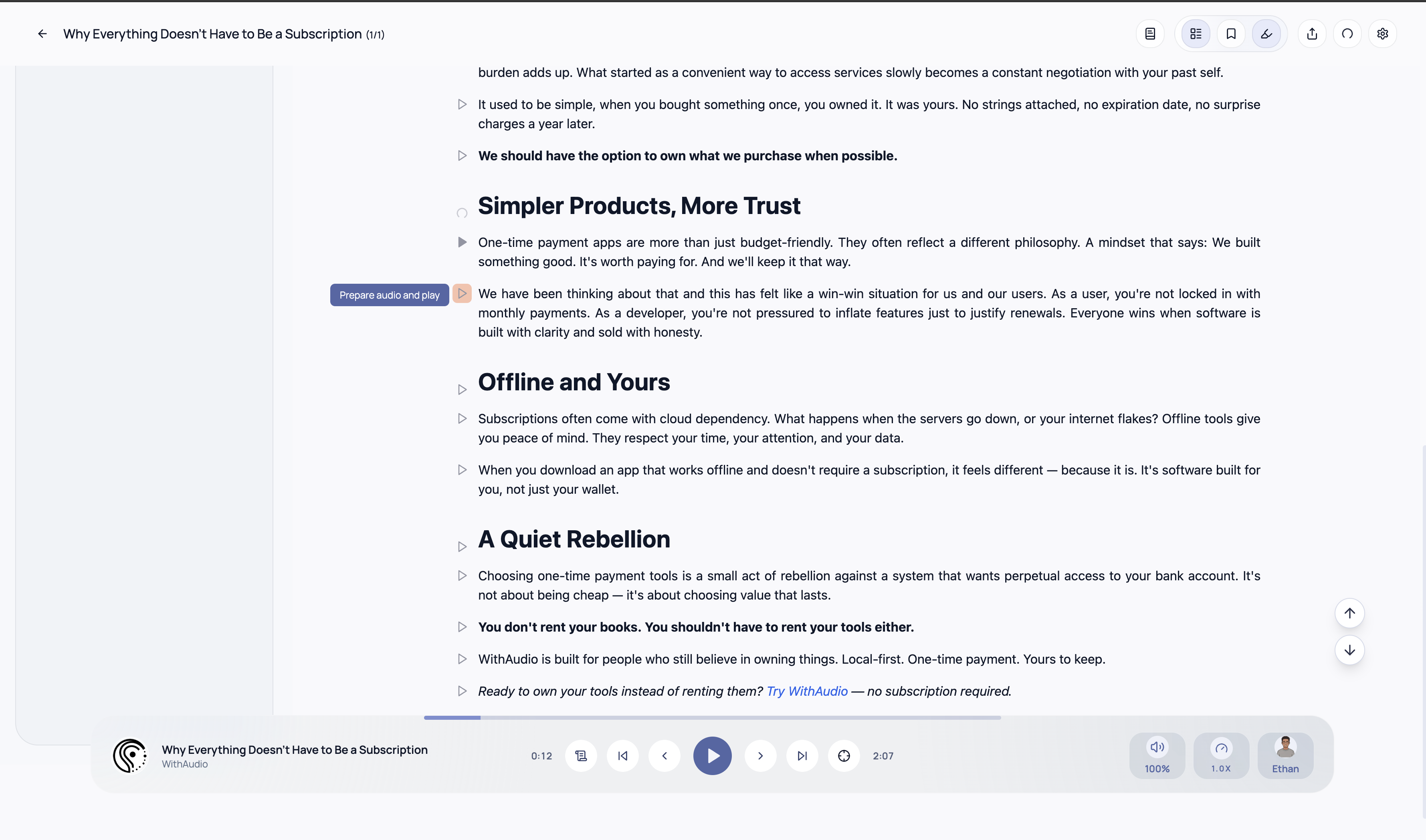Image resolution: width=1426 pixels, height=840 pixels.
Task: Skip to the first sentence button
Action: click(623, 756)
